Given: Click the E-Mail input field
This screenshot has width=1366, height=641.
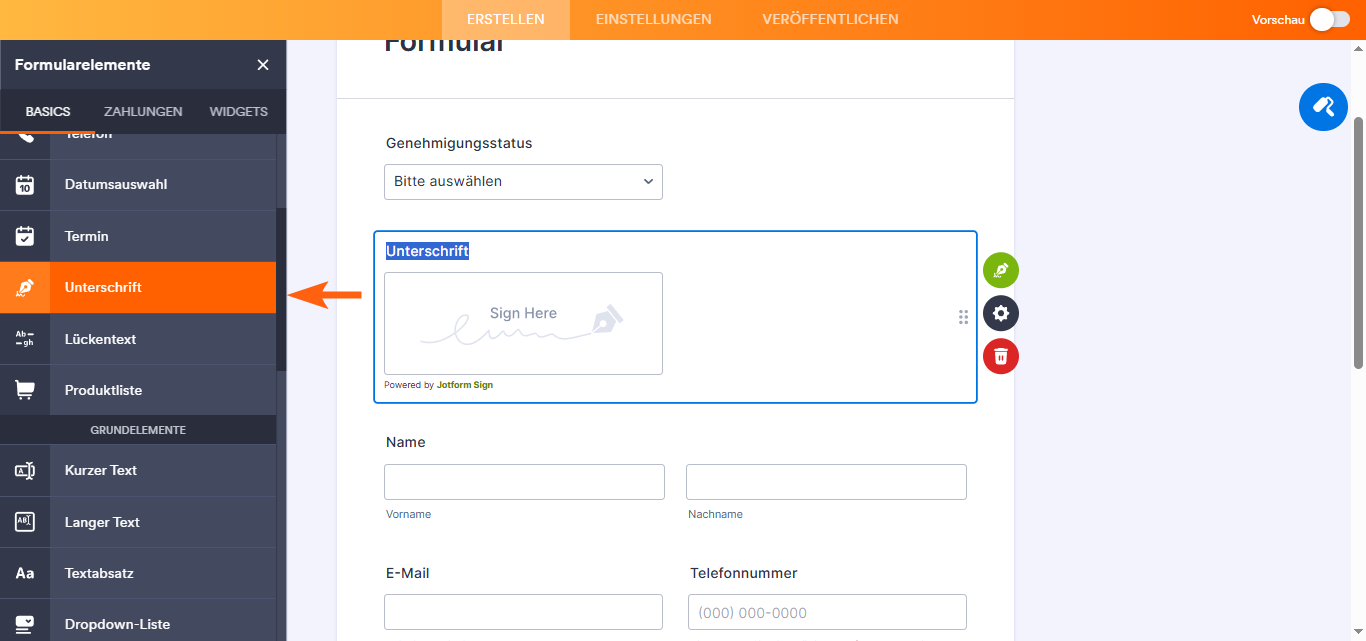Looking at the screenshot, I should pos(523,612).
